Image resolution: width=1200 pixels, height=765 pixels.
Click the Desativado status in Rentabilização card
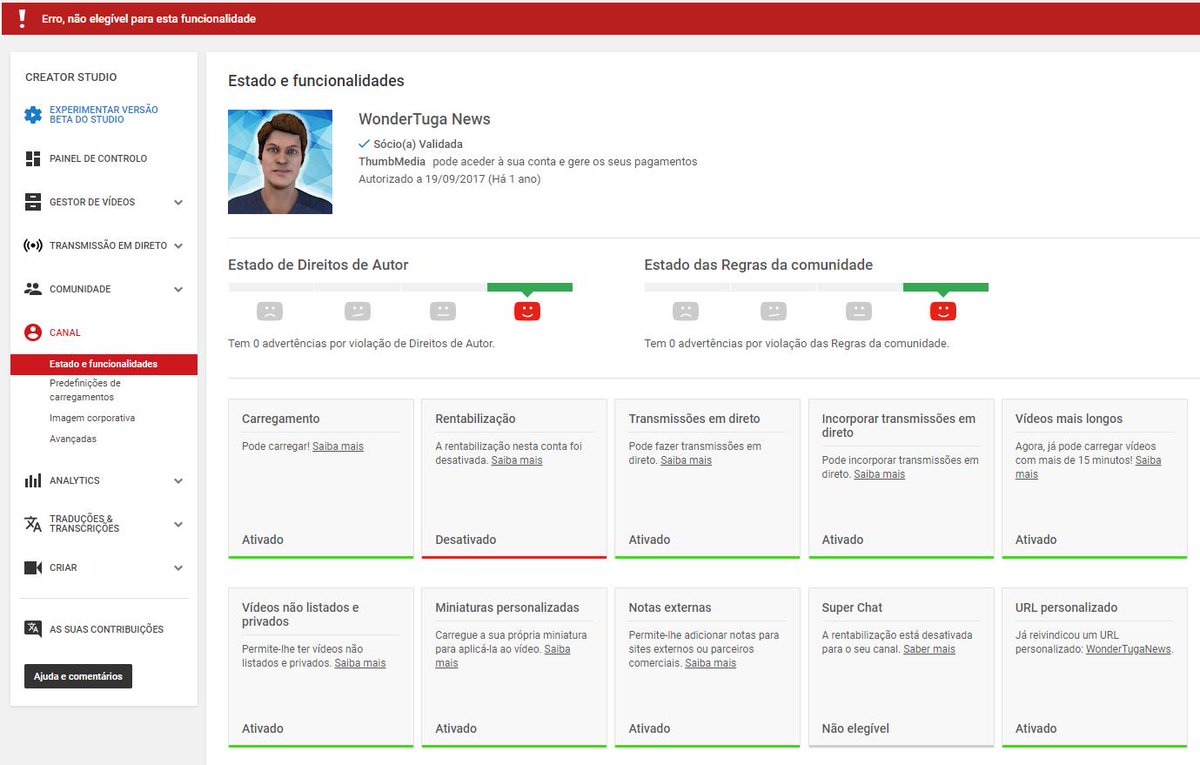[466, 540]
